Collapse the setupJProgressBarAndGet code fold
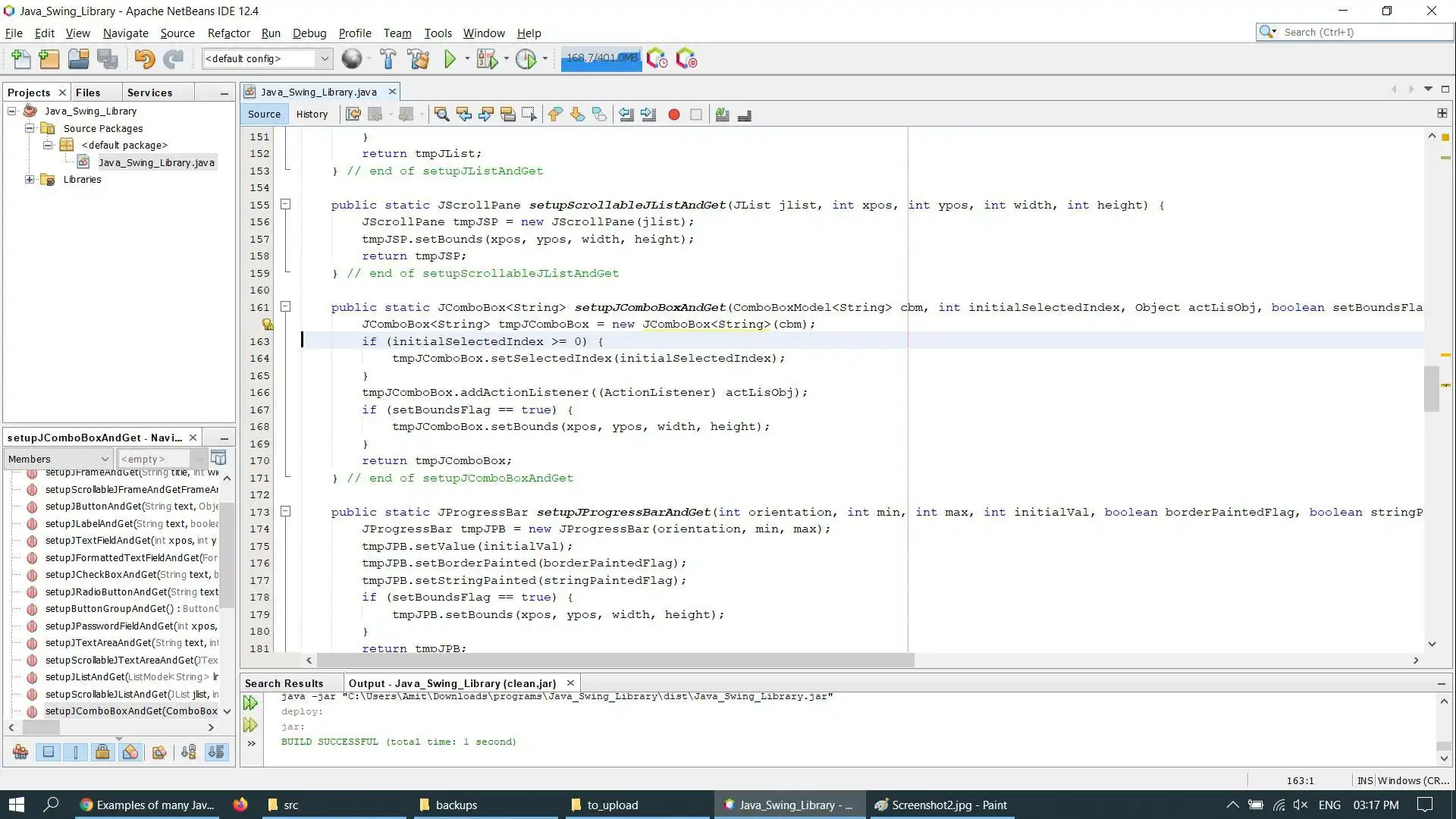Viewport: 1456px width, 819px height. 286,512
